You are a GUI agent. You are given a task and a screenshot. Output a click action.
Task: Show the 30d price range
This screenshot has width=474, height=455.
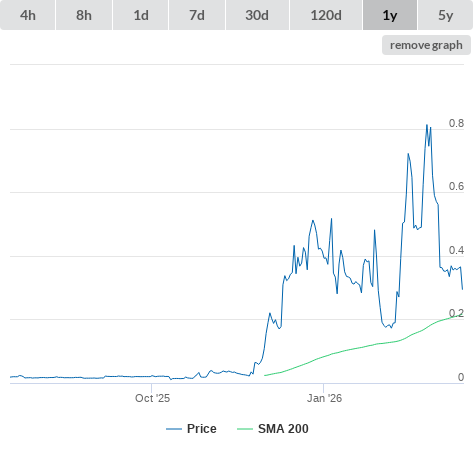(x=257, y=15)
